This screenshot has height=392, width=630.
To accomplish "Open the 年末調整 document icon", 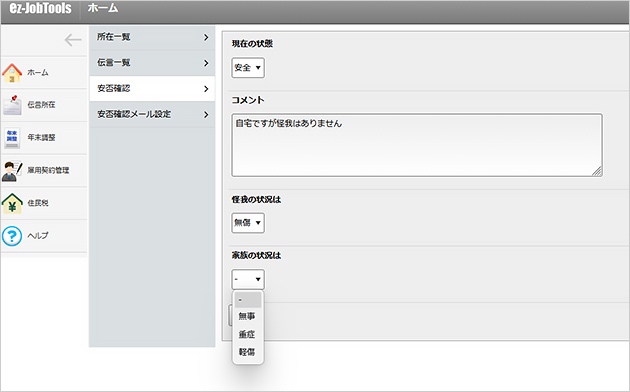I will tap(12, 138).
